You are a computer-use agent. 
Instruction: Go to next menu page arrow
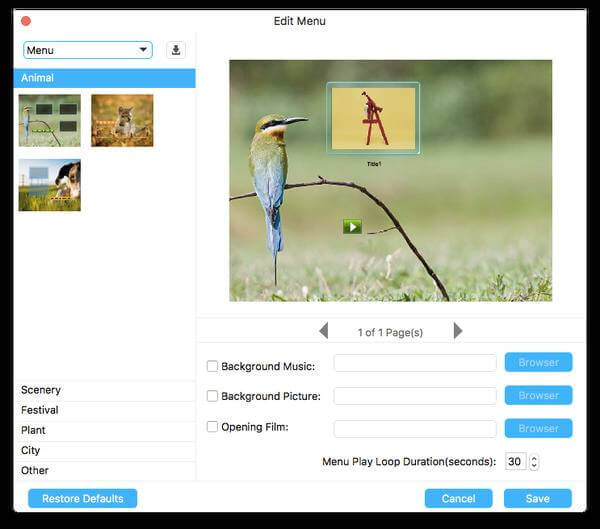tap(458, 331)
